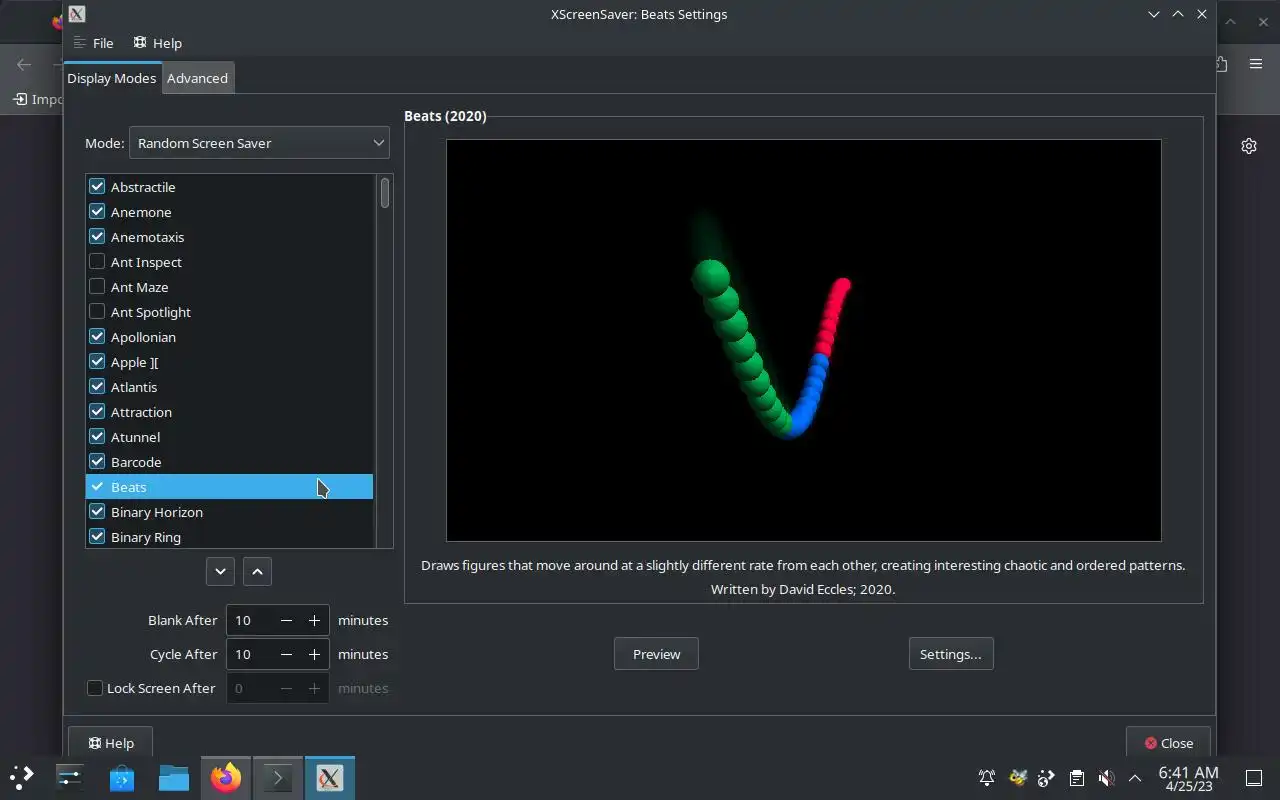1280x800 pixels.
Task: Click the bottom Help button
Action: coord(110,743)
